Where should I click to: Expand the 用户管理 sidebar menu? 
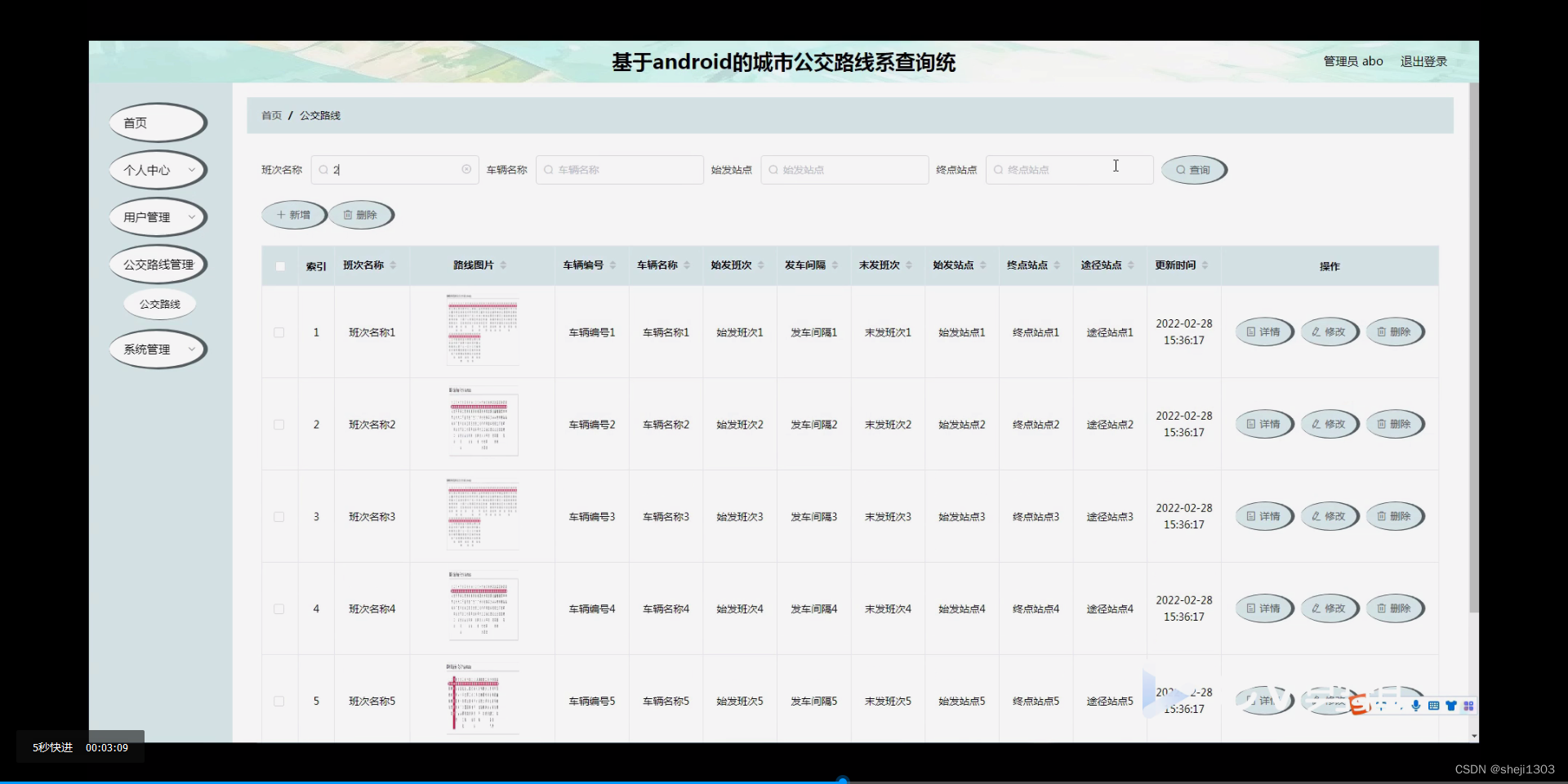tap(157, 217)
